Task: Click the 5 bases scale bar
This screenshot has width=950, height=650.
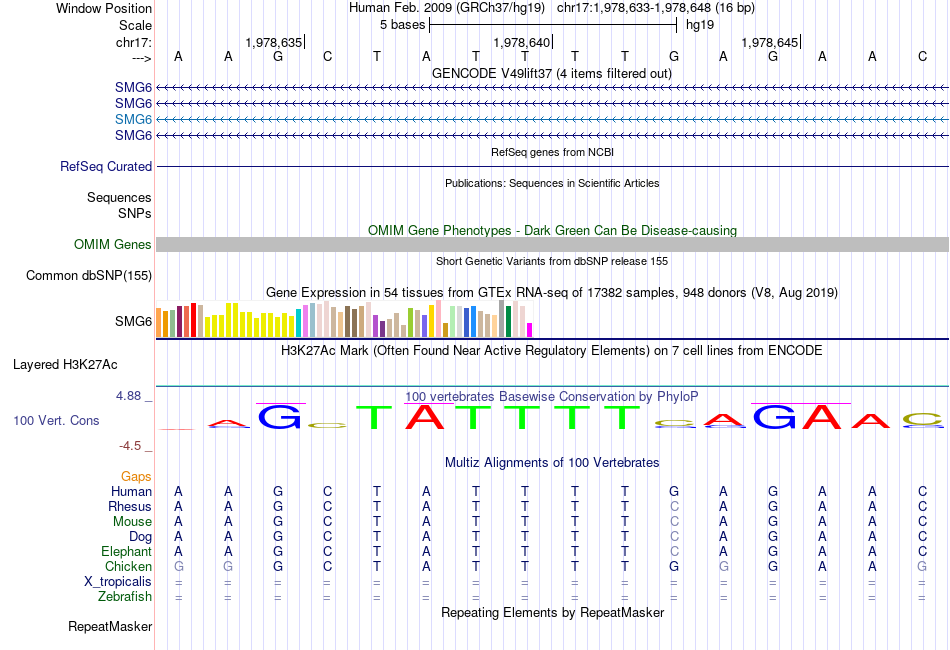Action: point(553,25)
